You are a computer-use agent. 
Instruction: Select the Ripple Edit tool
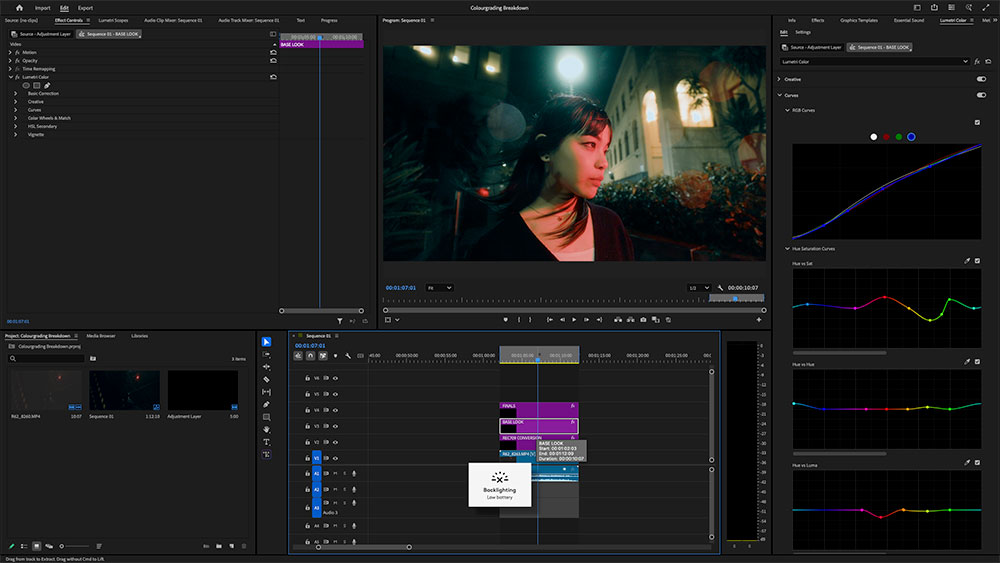point(266,367)
